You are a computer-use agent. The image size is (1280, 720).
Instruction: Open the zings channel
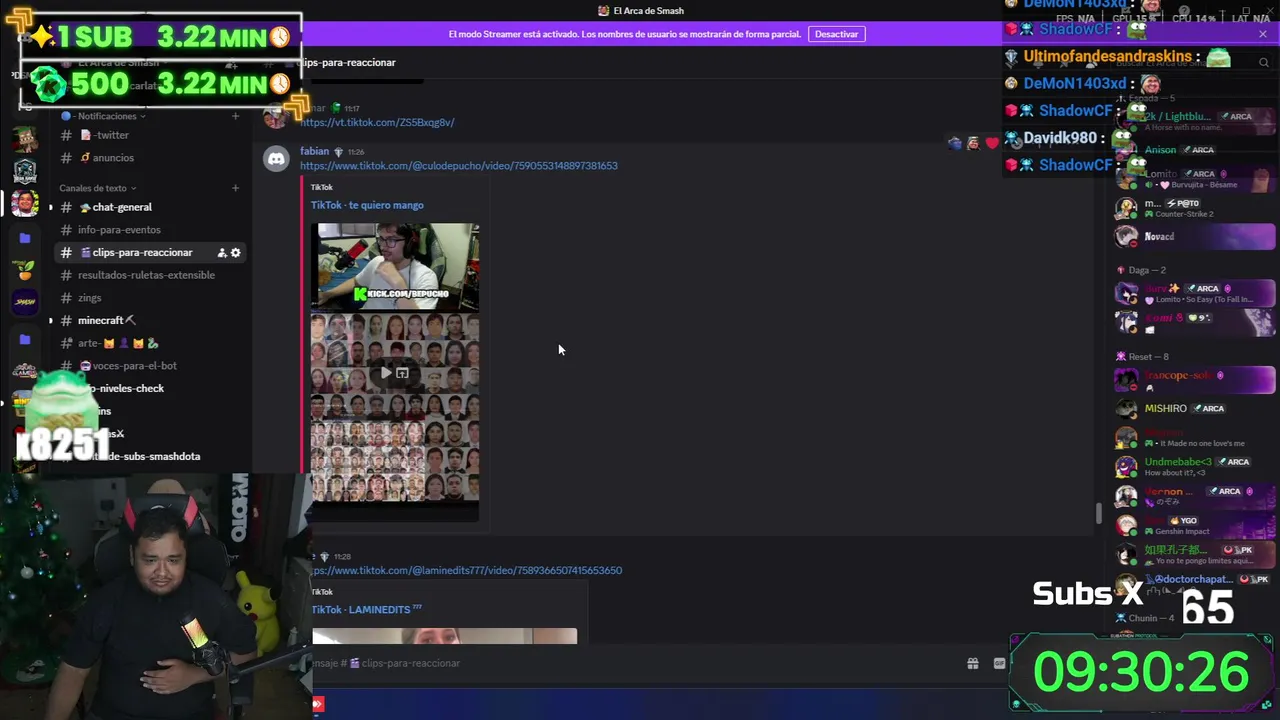148,298
